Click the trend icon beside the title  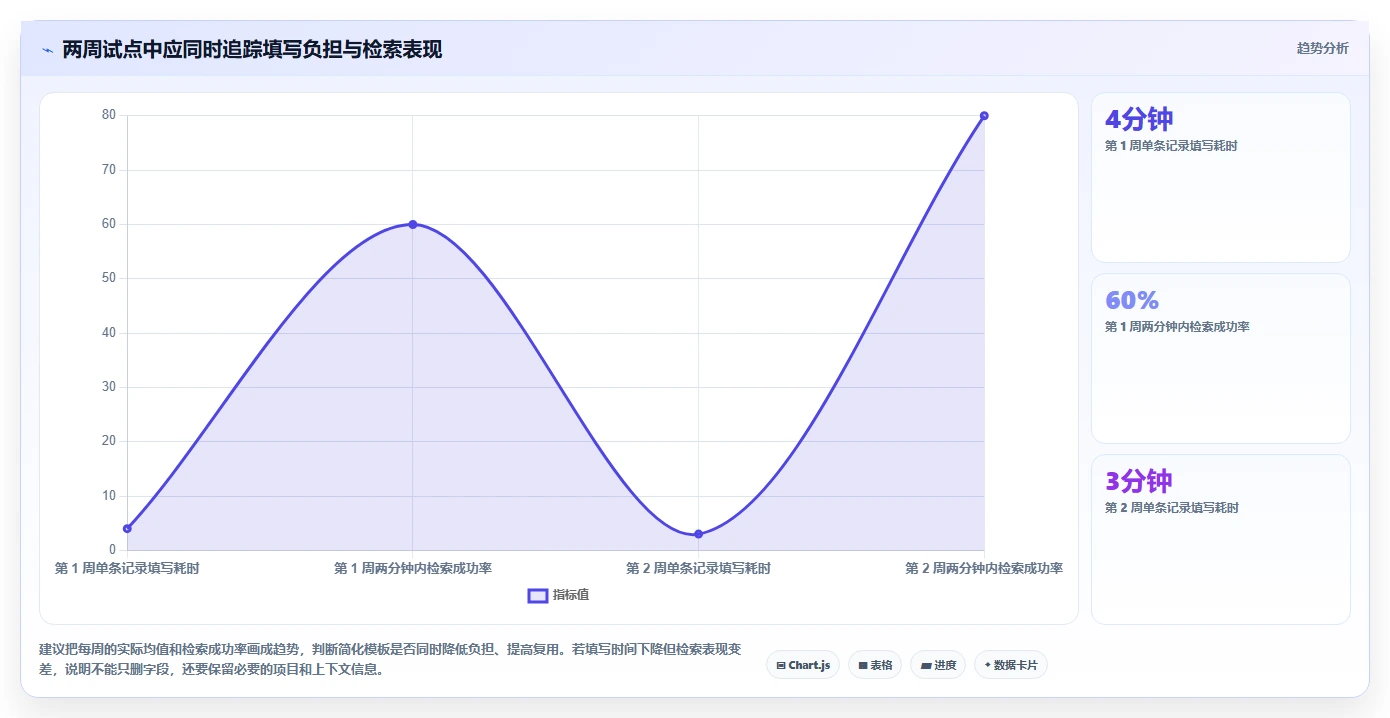[47, 50]
